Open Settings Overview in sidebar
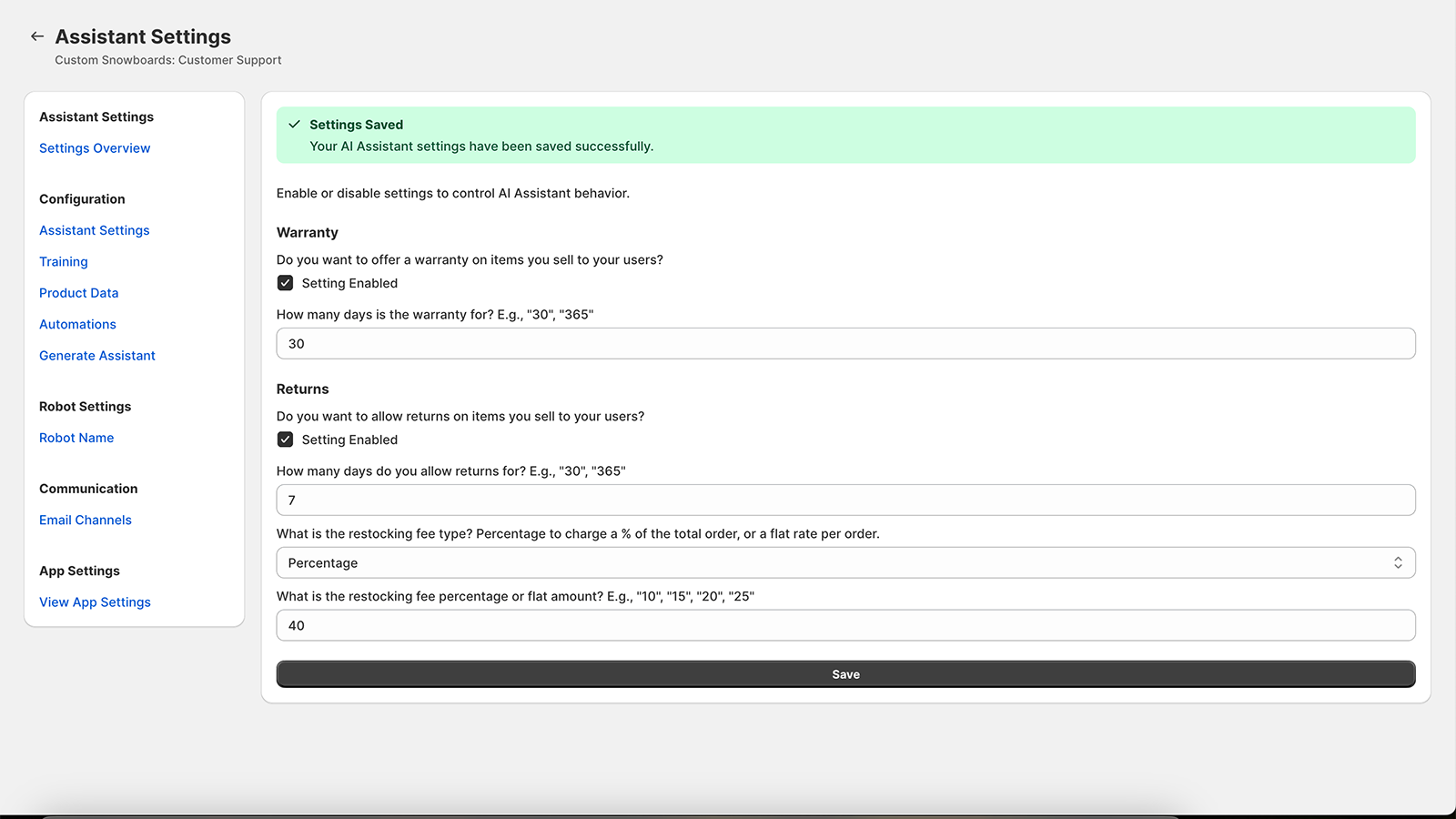The width and height of the screenshot is (1456, 819). click(94, 147)
